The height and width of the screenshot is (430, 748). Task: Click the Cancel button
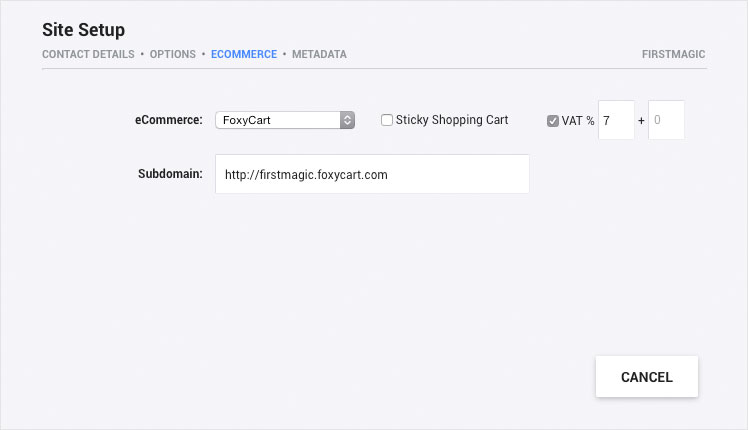[647, 377]
